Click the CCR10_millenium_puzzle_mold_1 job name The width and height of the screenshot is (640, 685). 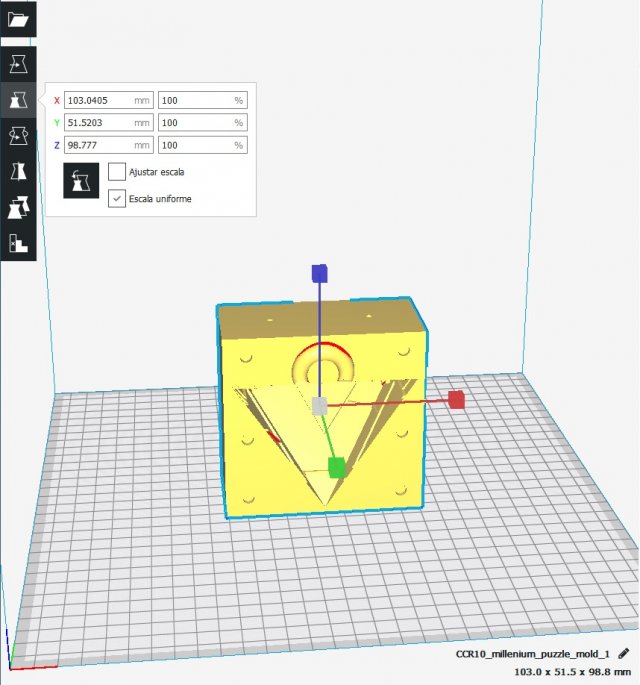coord(533,654)
